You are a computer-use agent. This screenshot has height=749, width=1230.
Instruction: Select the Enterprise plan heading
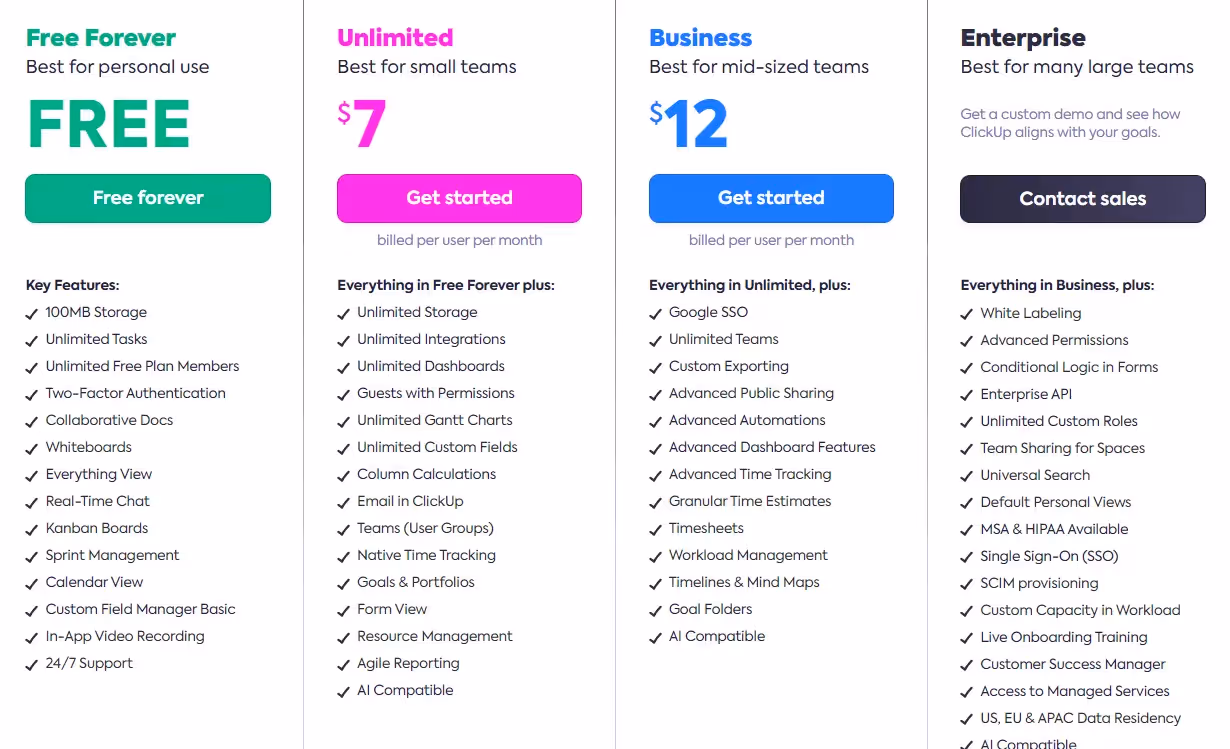click(x=1023, y=37)
